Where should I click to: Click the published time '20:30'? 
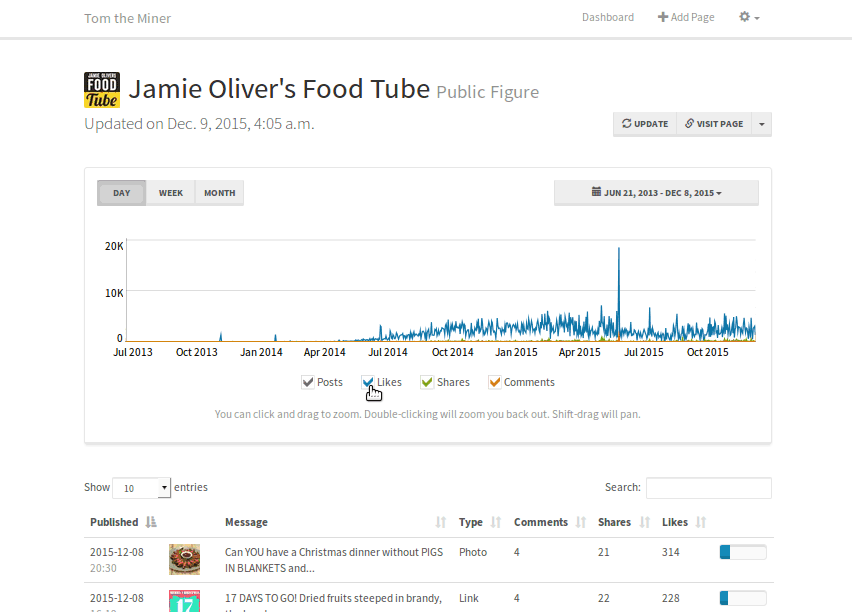(103, 568)
